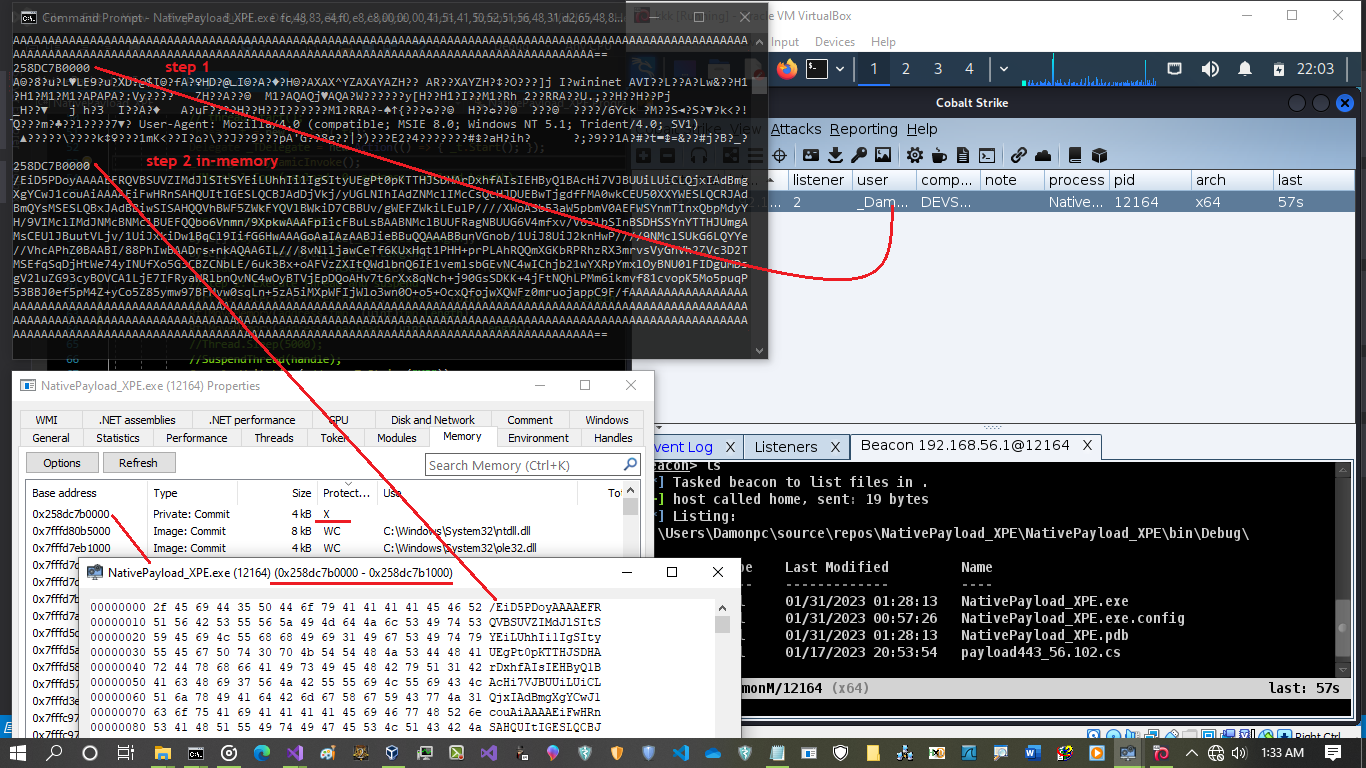
Task: Click the Cobalt Strike downloads arrow icon
Action: point(835,155)
